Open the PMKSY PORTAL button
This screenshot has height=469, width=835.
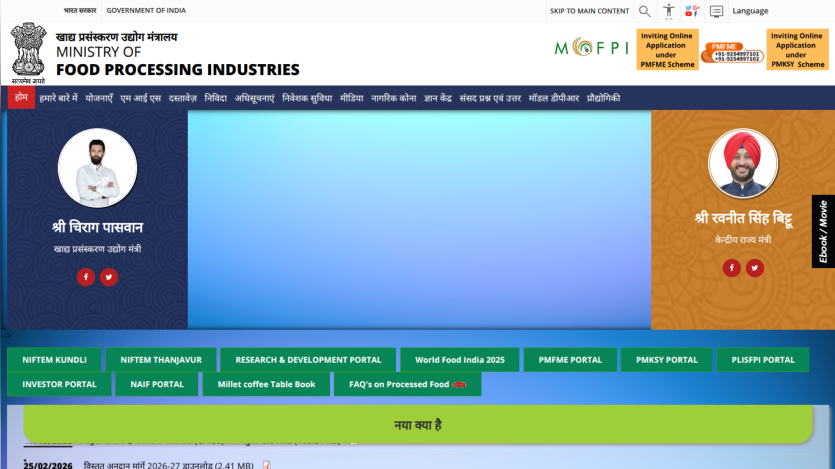667,360
